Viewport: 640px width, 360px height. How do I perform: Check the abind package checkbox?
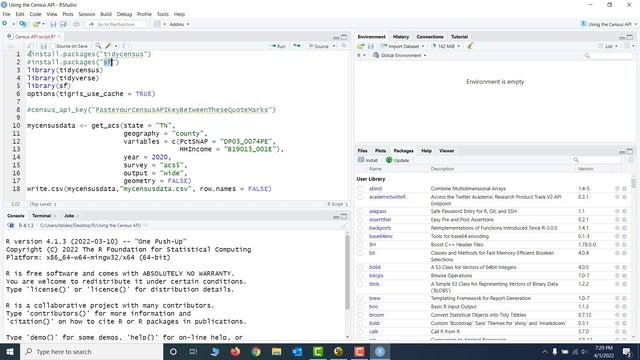pyautogui.click(x=360, y=189)
